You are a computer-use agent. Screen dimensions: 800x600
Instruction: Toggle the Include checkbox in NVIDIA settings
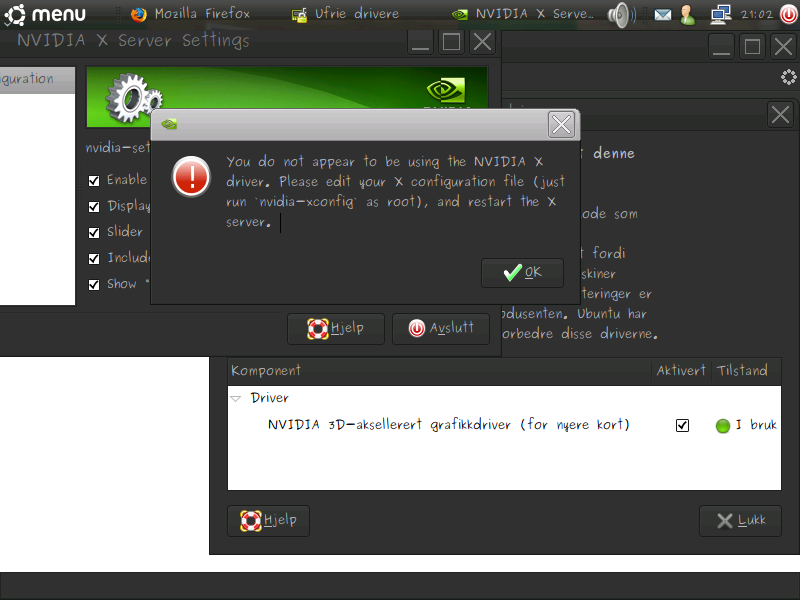pyautogui.click(x=94, y=259)
